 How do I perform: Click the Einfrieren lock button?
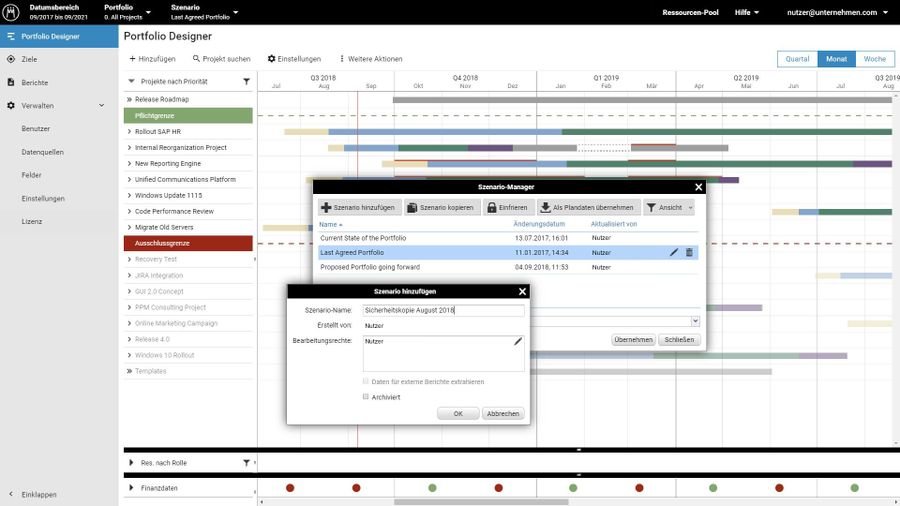click(x=507, y=208)
